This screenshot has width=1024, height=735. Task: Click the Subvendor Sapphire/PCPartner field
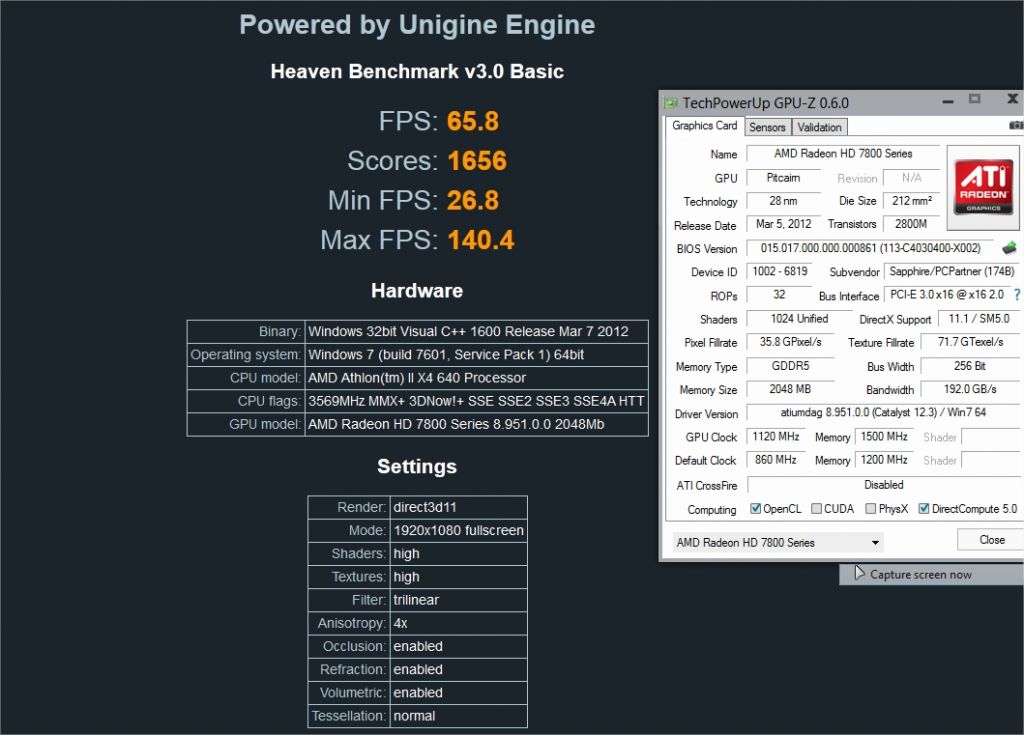click(952, 271)
